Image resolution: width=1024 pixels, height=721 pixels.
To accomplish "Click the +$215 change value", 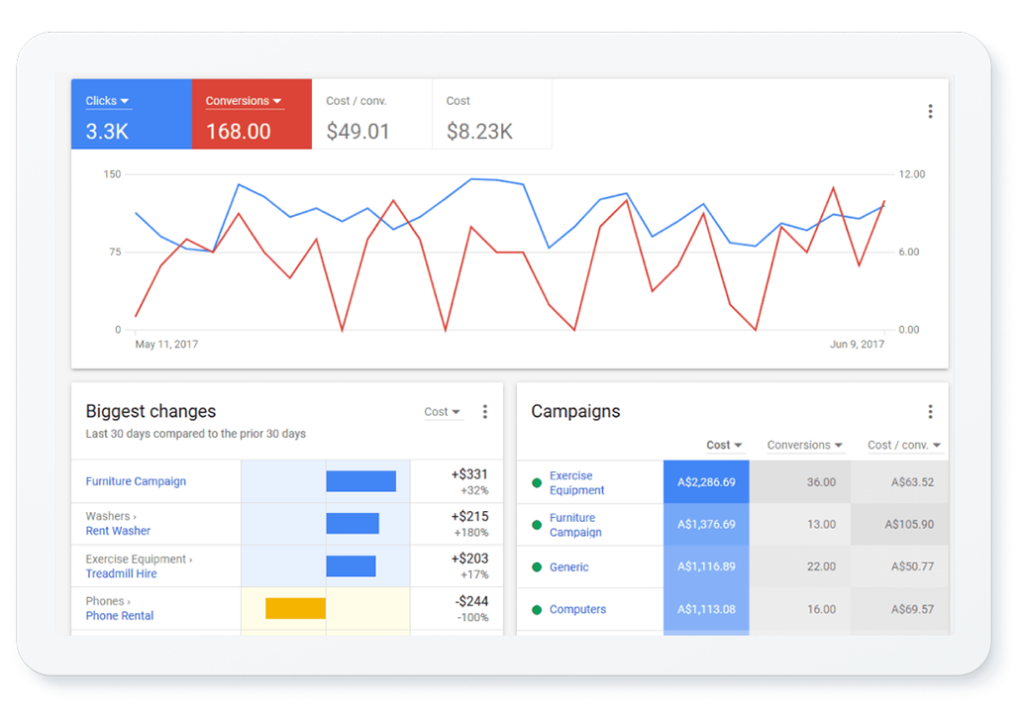I will [x=470, y=517].
